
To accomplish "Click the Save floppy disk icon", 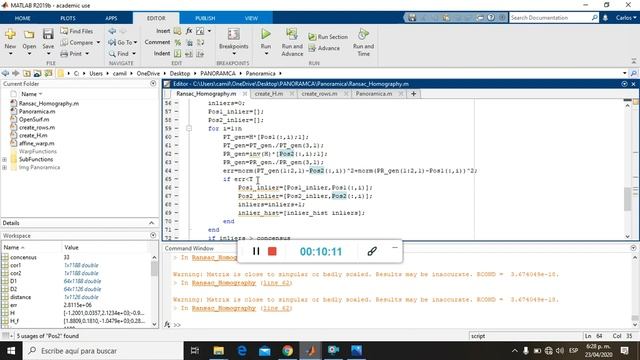I will click(x=48, y=34).
